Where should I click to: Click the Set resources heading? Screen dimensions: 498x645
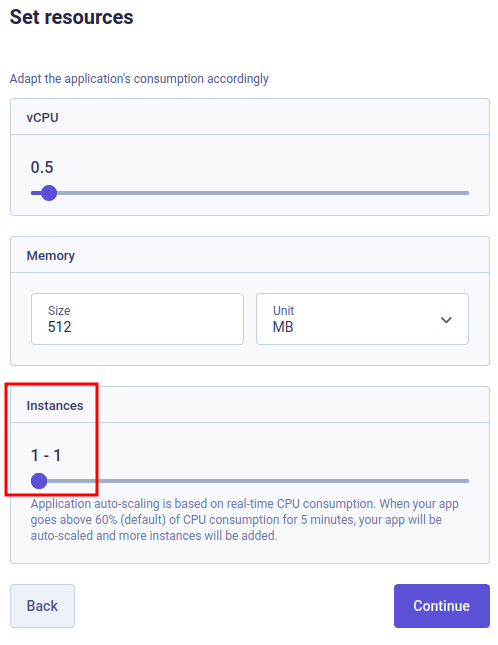(x=72, y=17)
